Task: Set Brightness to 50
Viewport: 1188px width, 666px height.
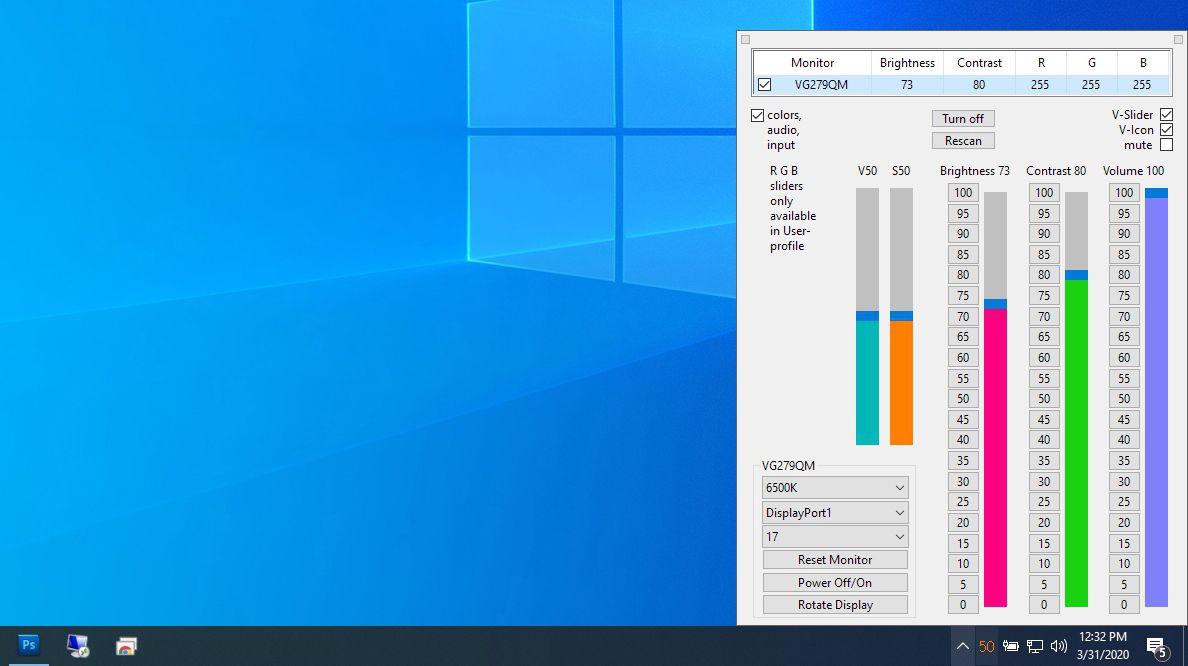Action: click(963, 399)
